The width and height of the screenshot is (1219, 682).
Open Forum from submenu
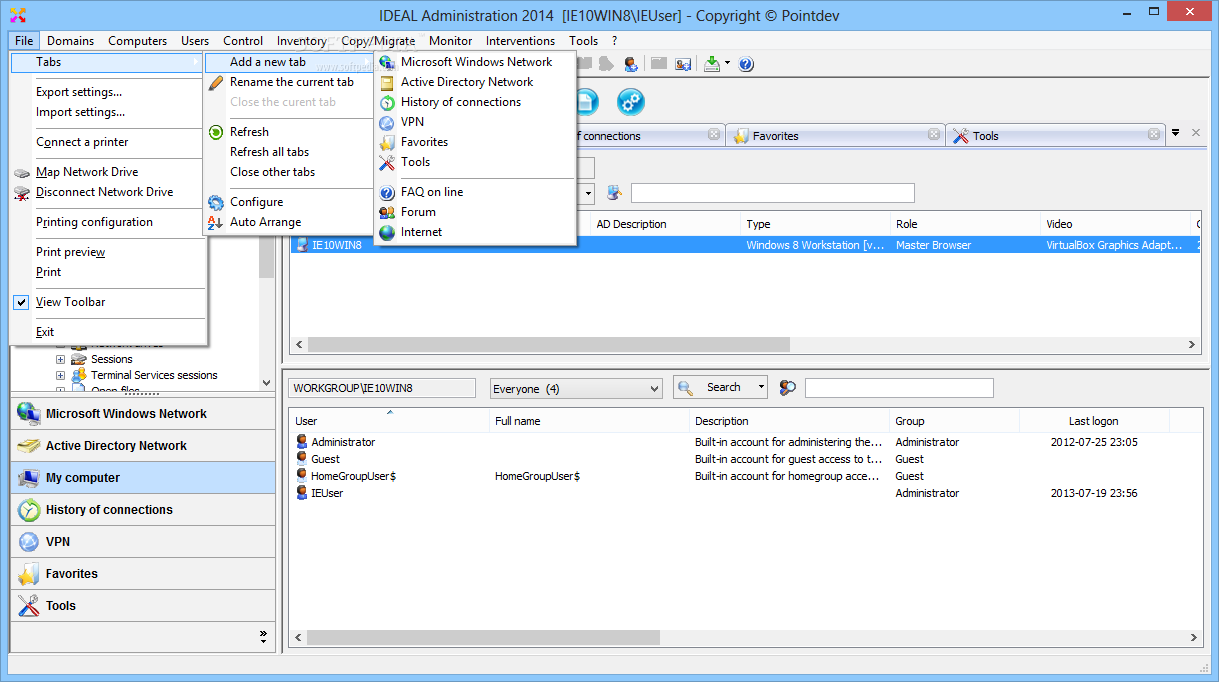tap(418, 212)
